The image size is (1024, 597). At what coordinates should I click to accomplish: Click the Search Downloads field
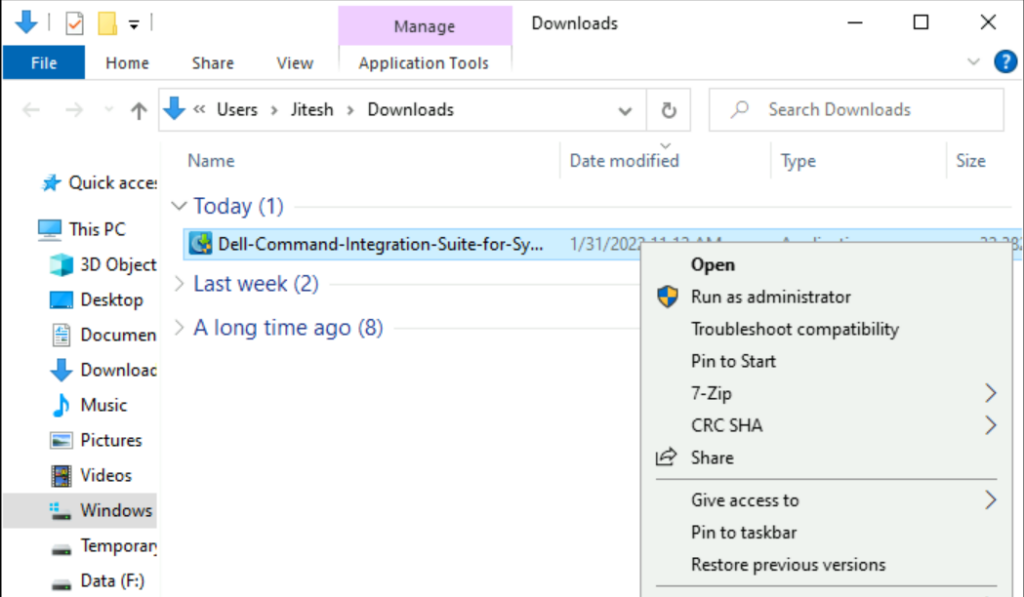[x=856, y=110]
